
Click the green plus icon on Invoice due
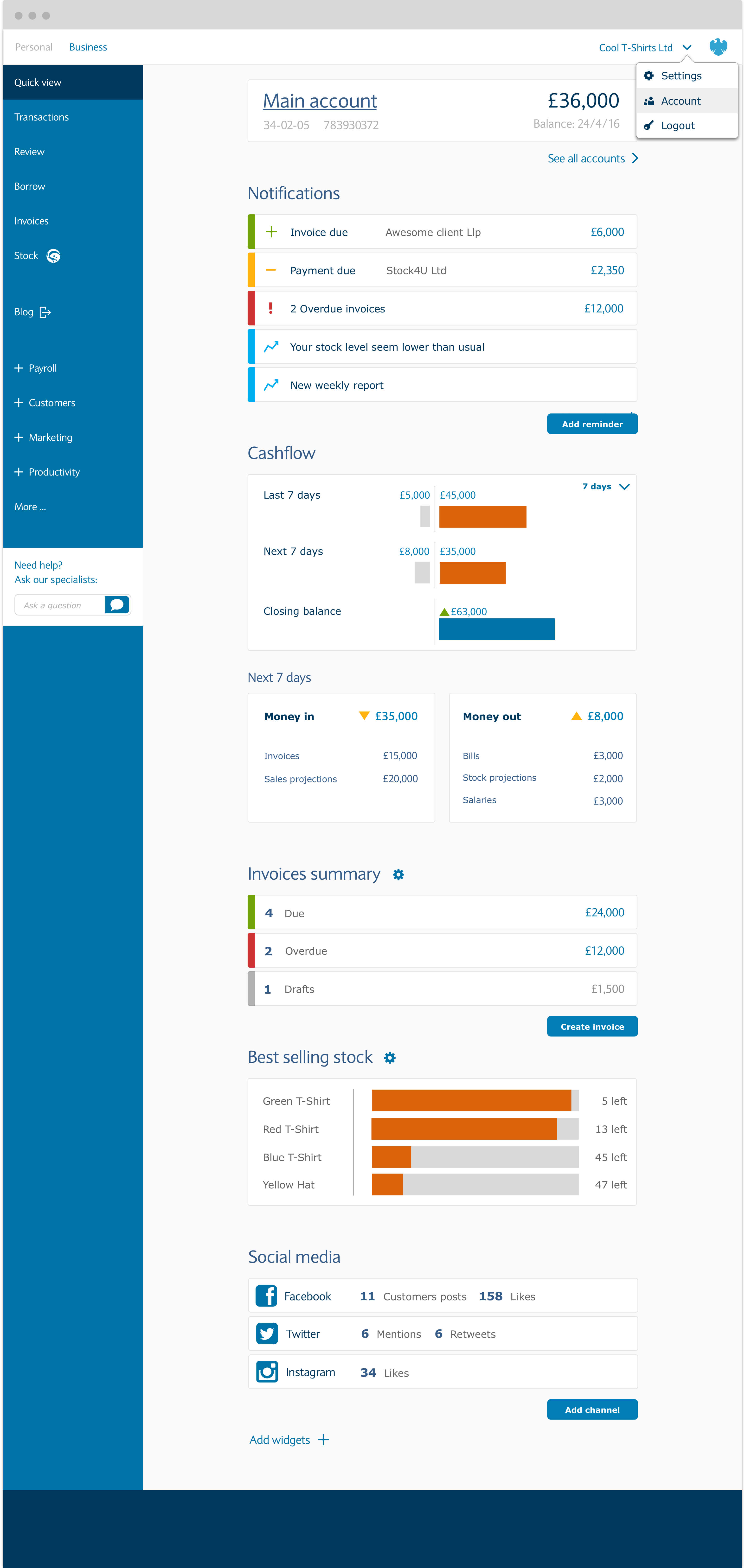pyautogui.click(x=271, y=232)
